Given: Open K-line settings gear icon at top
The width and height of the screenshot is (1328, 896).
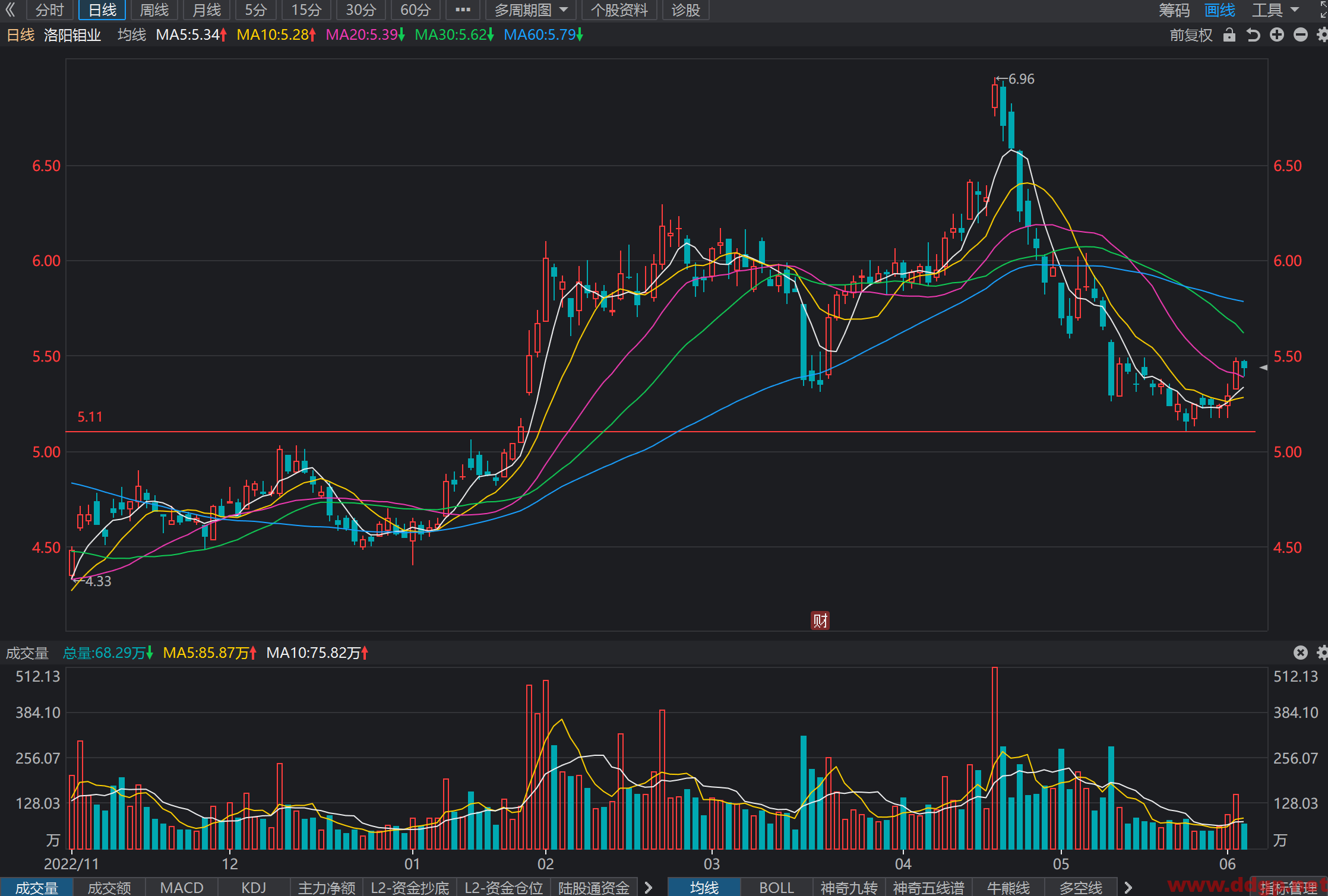Looking at the screenshot, I should click(x=1322, y=35).
